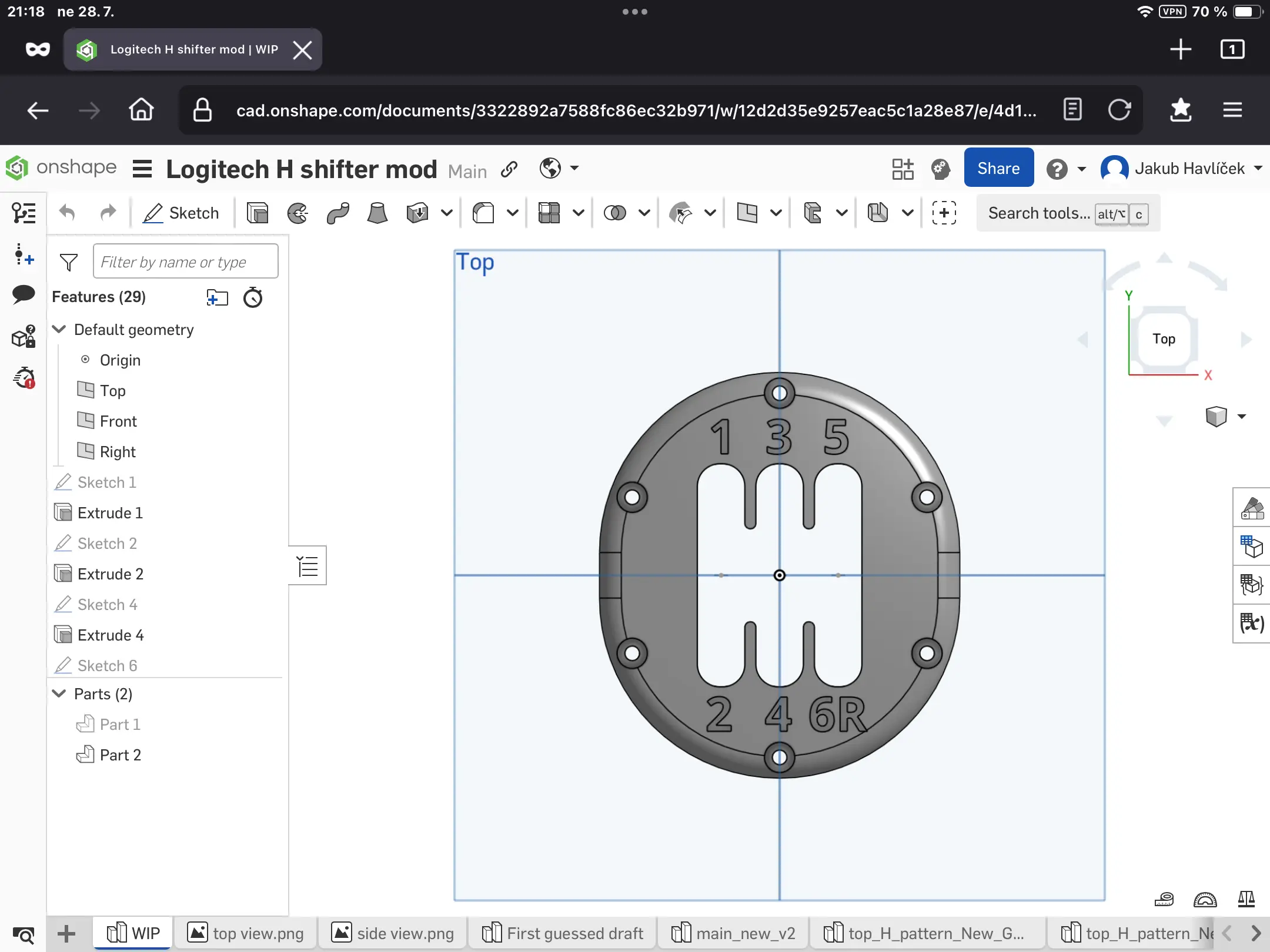Select the Extrude tool in toolbar
This screenshot has width=1270, height=952.
coord(258,213)
